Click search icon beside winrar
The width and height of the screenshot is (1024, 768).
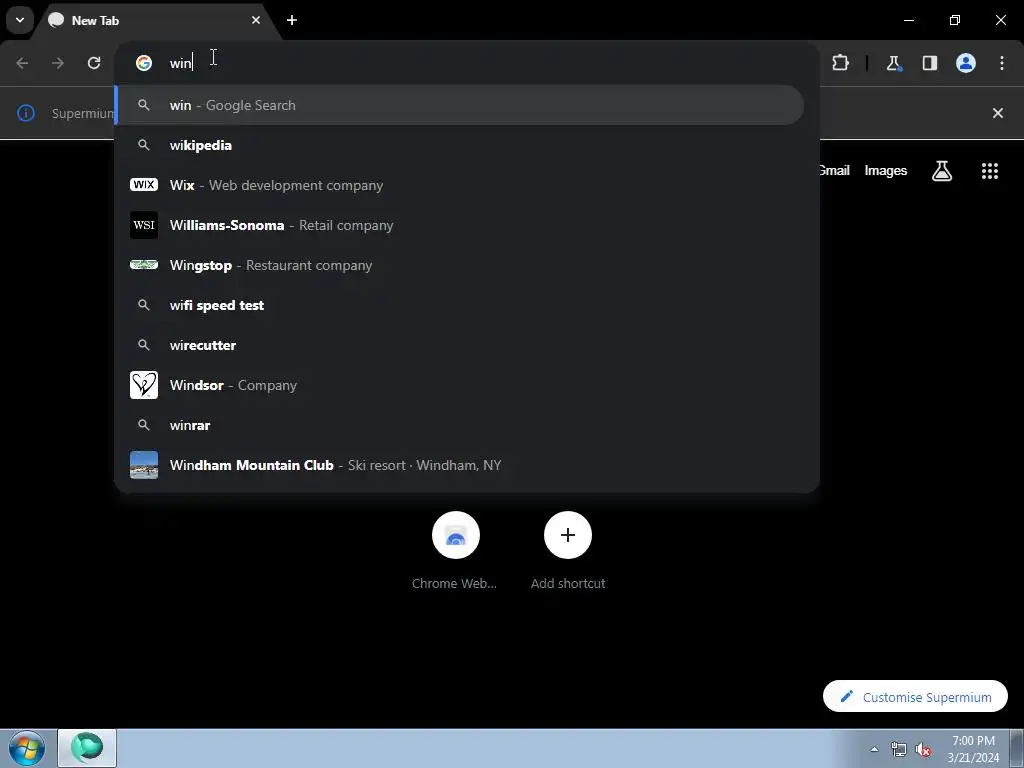[144, 425]
